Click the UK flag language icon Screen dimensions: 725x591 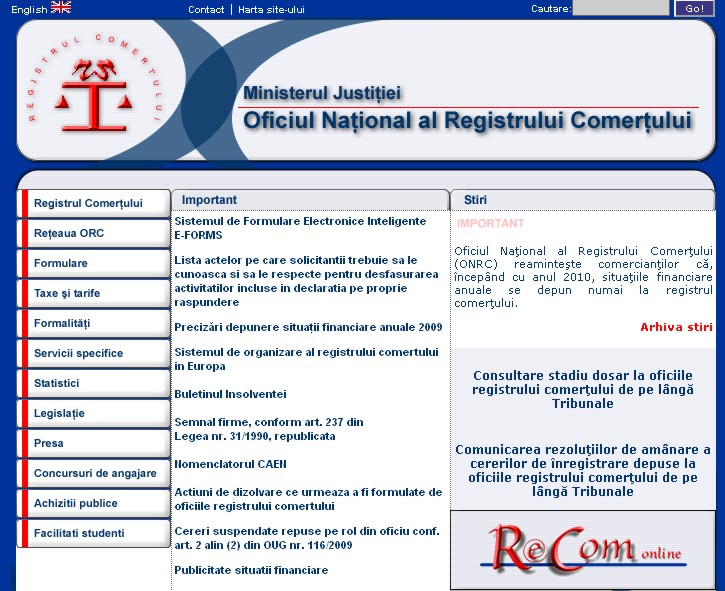(x=61, y=8)
